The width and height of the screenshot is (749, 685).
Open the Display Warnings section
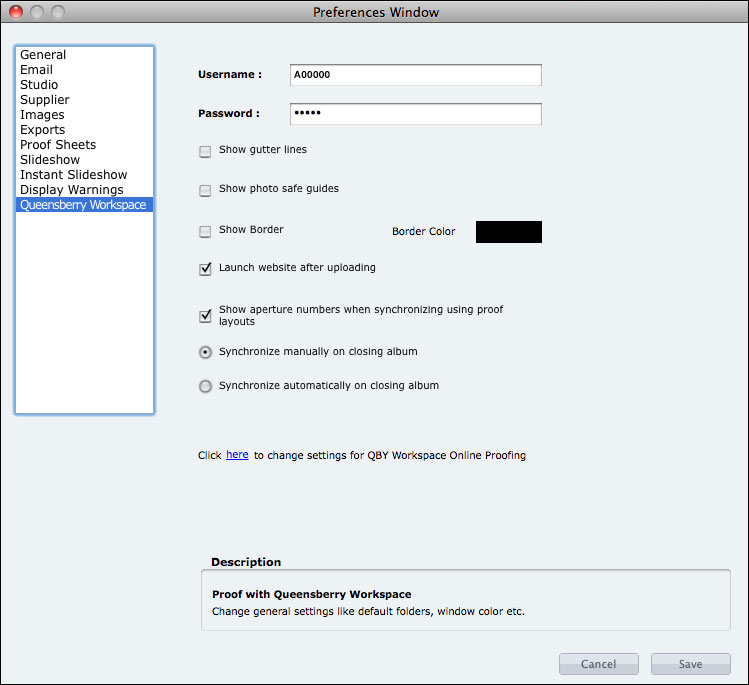84,190
